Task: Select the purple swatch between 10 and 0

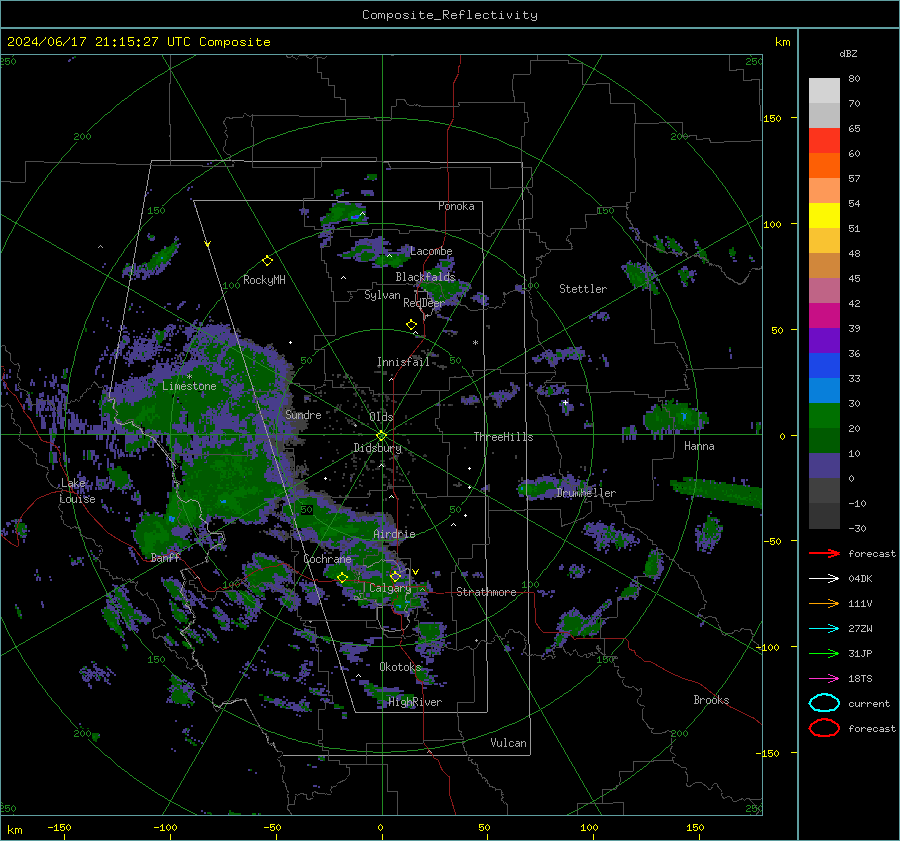Action: (x=824, y=466)
